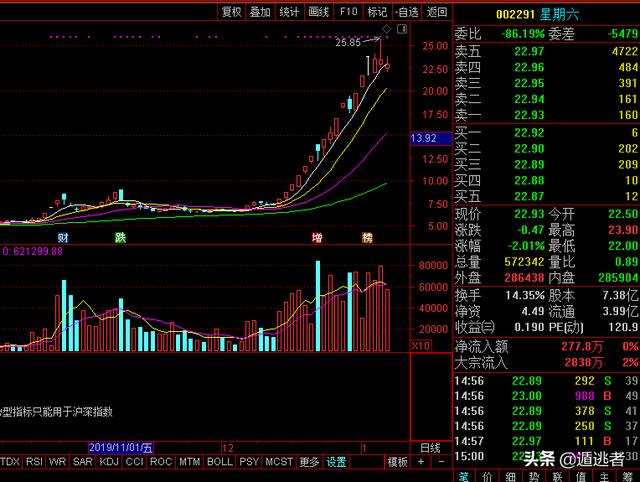Image resolution: width=640 pixels, height=482 pixels.
Task: Select the 筹 chips tab
Action: click(628, 477)
